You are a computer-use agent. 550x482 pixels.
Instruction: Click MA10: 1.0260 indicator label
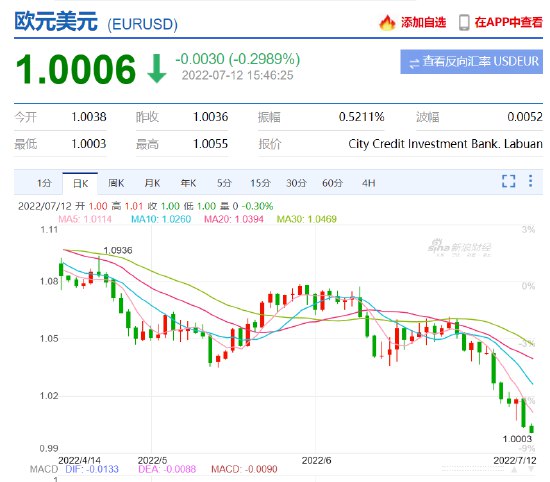[x=161, y=219]
